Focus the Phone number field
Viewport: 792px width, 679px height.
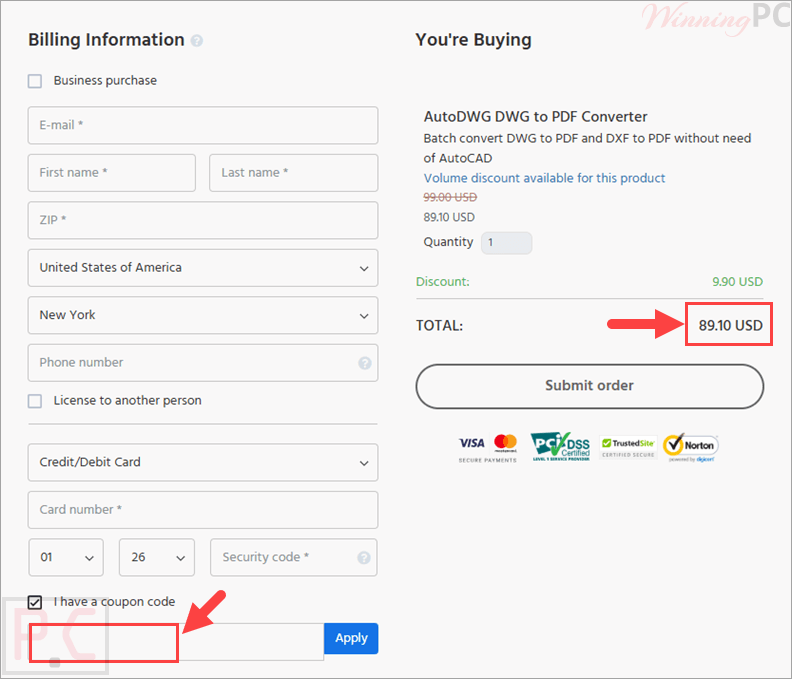pyautogui.click(x=203, y=363)
